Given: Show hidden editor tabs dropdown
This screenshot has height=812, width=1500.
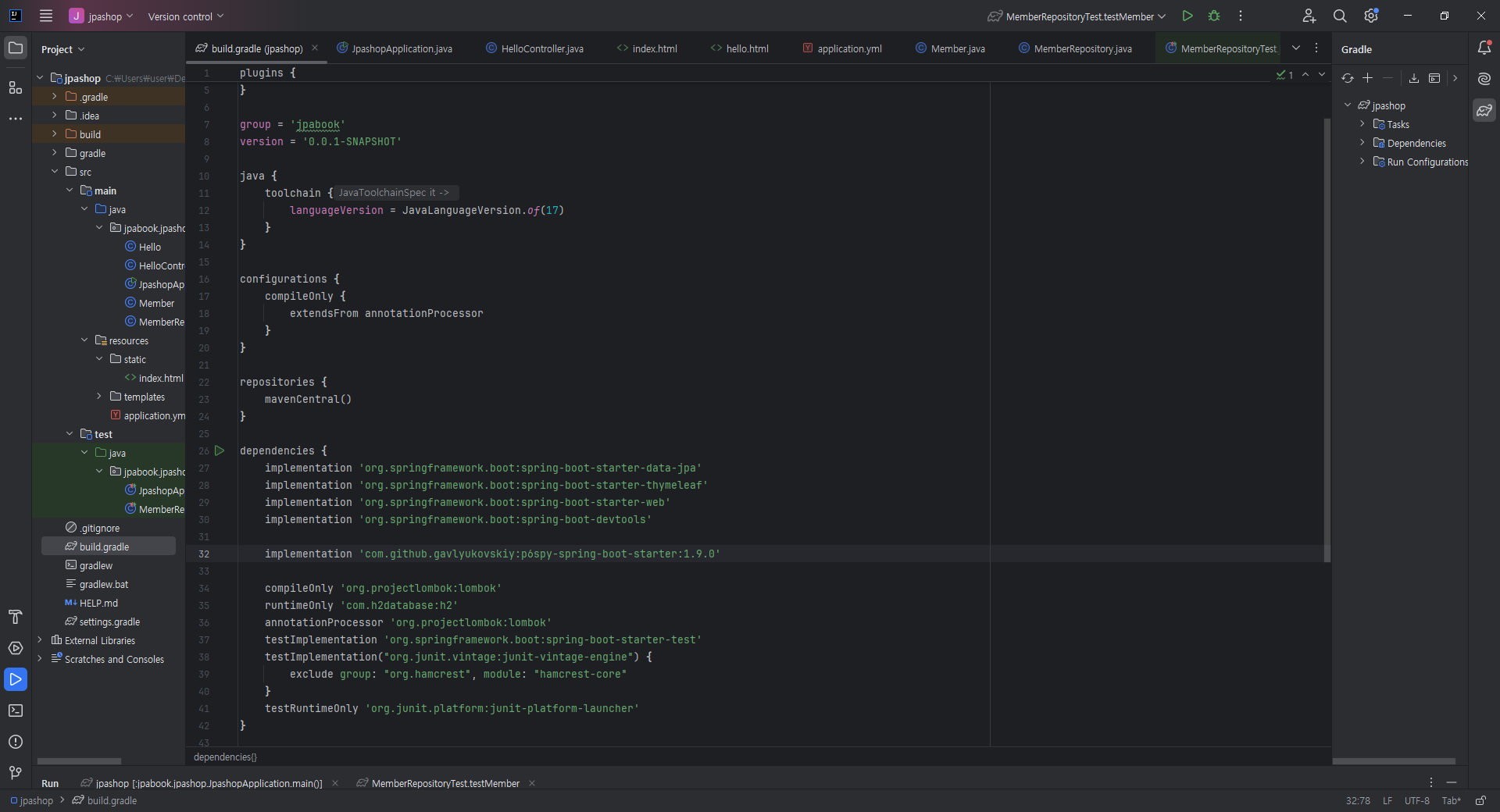Looking at the screenshot, I should click(x=1296, y=48).
